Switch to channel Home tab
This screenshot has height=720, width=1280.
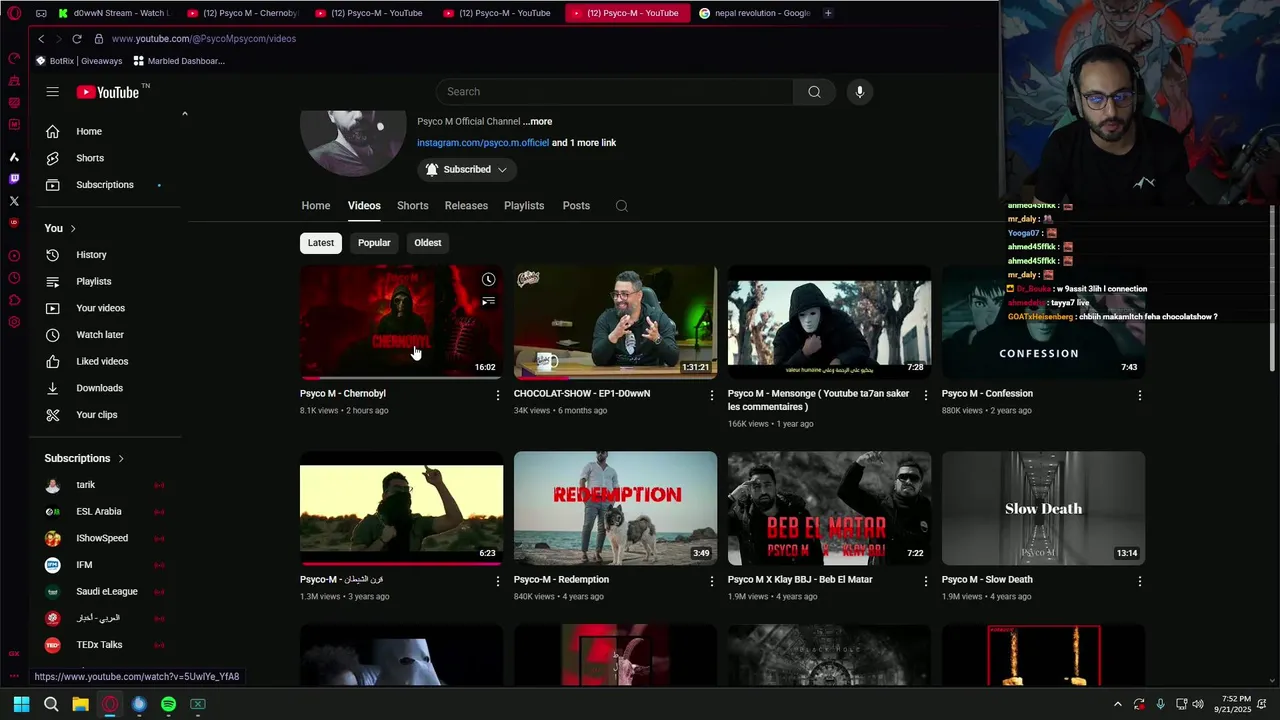coord(316,206)
